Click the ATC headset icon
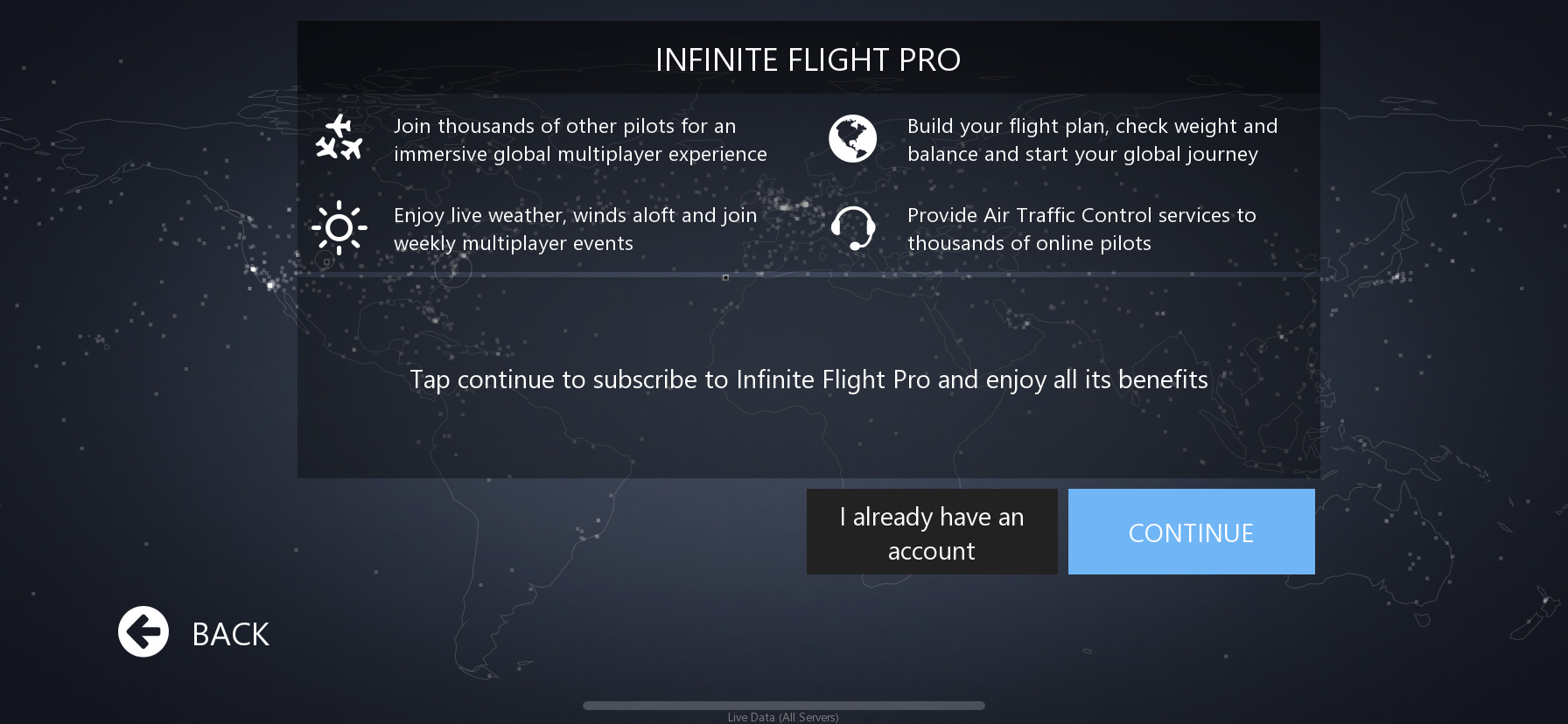This screenshot has height=724, width=1568. [x=852, y=228]
